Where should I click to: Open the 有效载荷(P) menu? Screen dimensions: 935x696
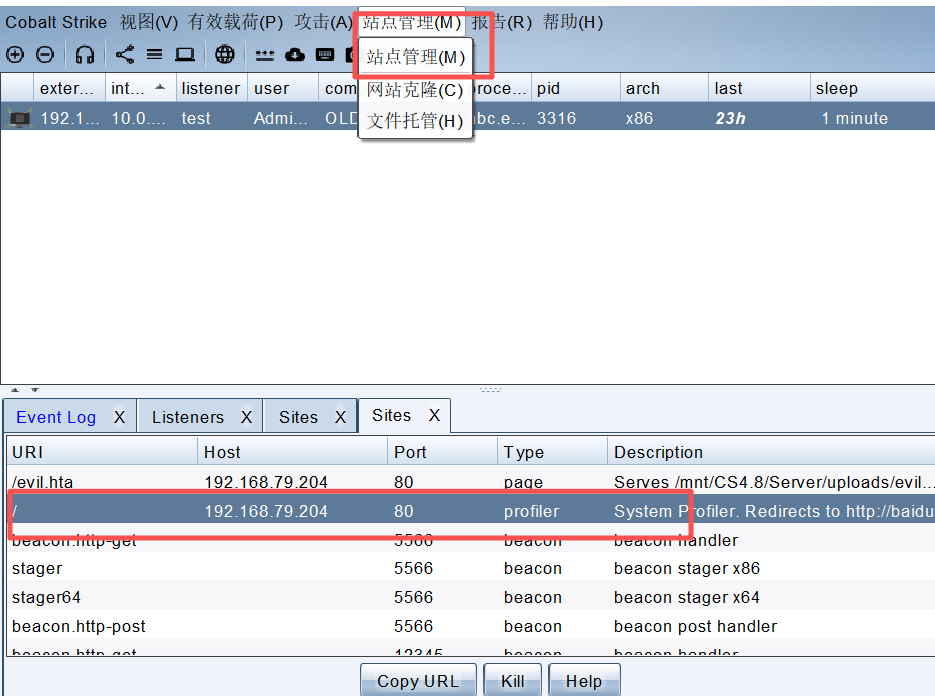pyautogui.click(x=236, y=23)
